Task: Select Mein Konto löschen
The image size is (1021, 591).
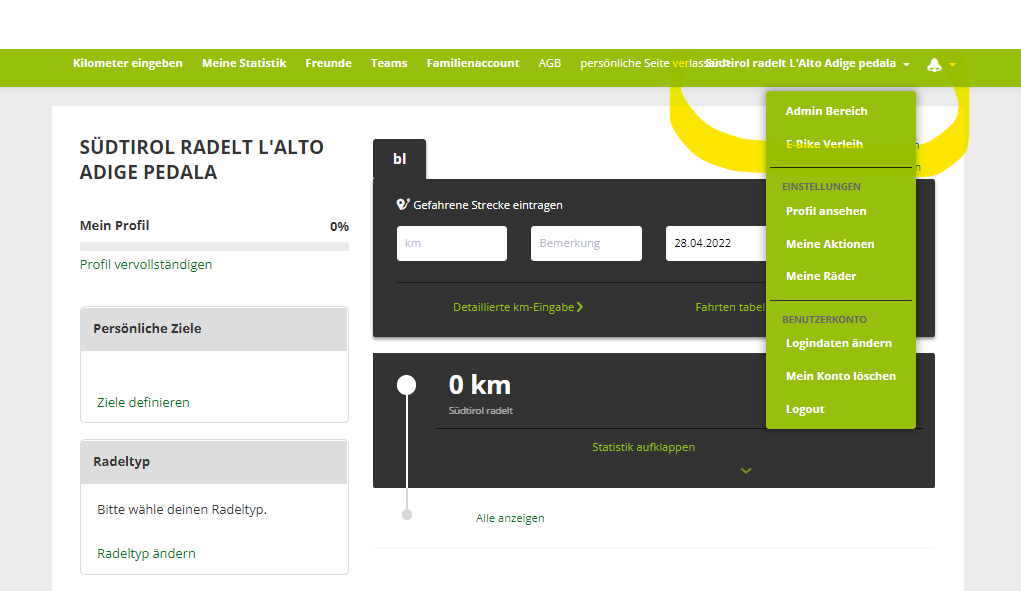Action: coord(841,376)
